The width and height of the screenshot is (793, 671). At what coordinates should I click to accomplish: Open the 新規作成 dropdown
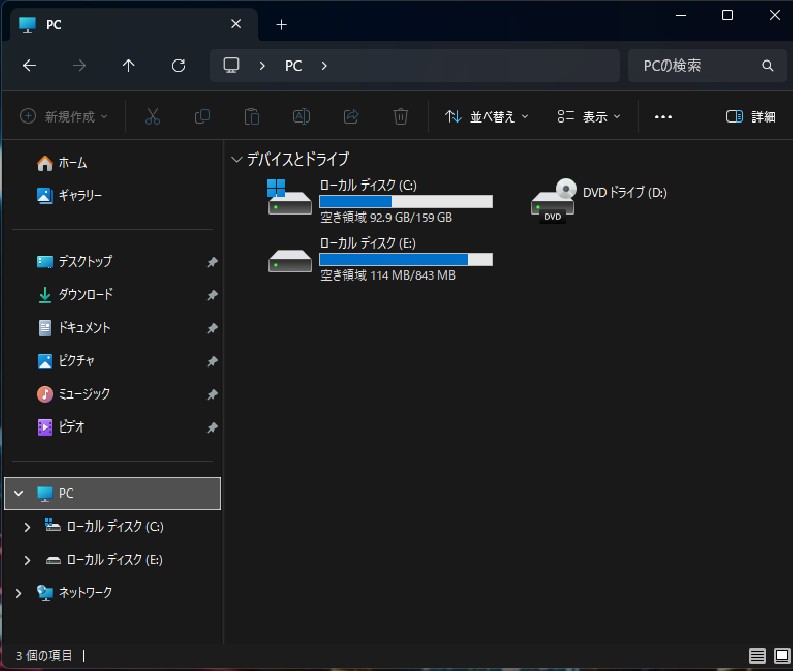click(64, 117)
